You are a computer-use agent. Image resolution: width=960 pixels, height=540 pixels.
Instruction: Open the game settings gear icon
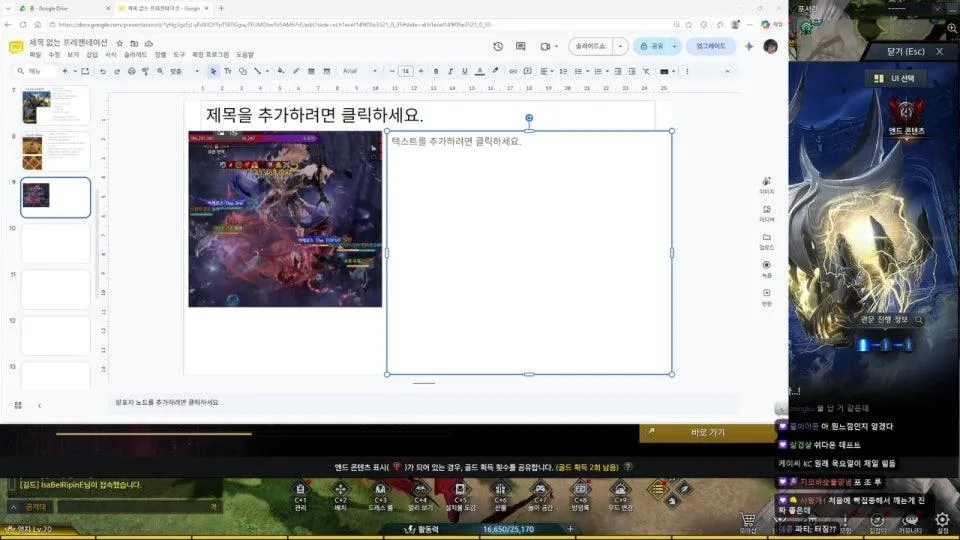[942, 521]
